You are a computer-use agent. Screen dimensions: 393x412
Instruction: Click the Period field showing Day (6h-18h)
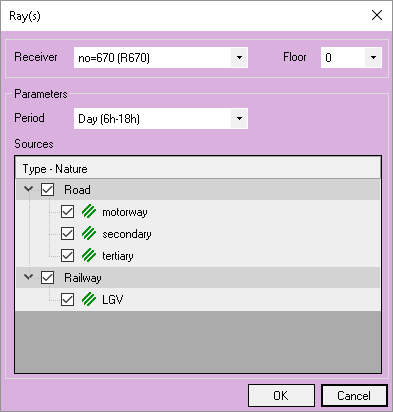pos(161,119)
